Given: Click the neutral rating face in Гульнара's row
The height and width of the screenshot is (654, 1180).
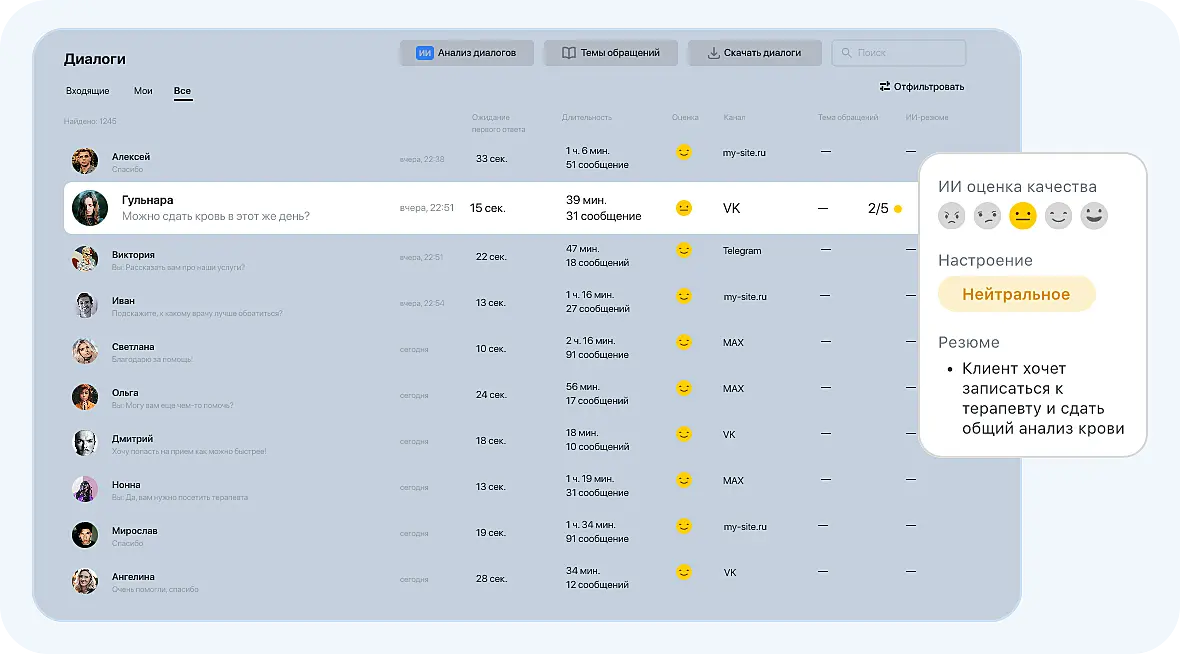Looking at the screenshot, I should (x=683, y=208).
